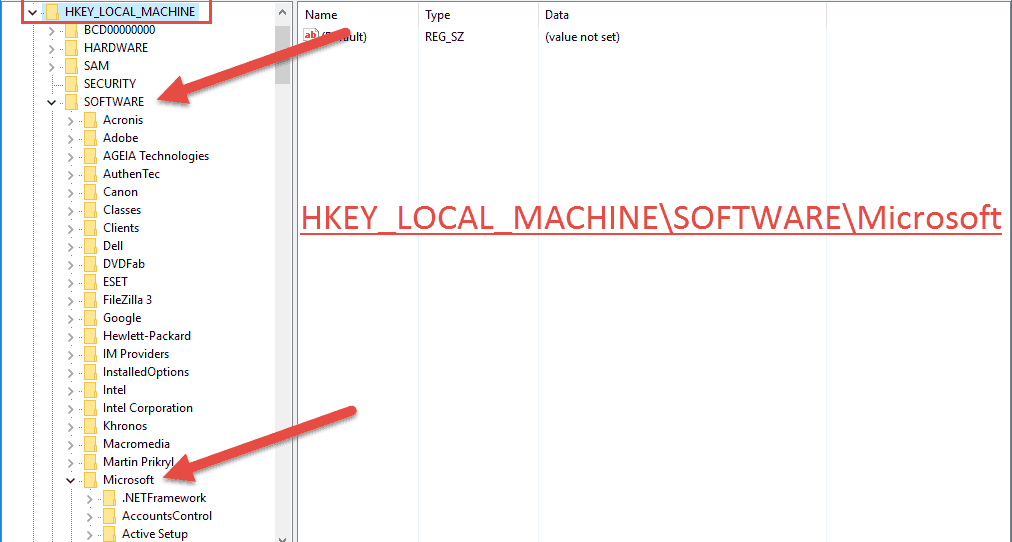Click the IM Providers folder icon
1012x542 pixels.
click(x=90, y=354)
